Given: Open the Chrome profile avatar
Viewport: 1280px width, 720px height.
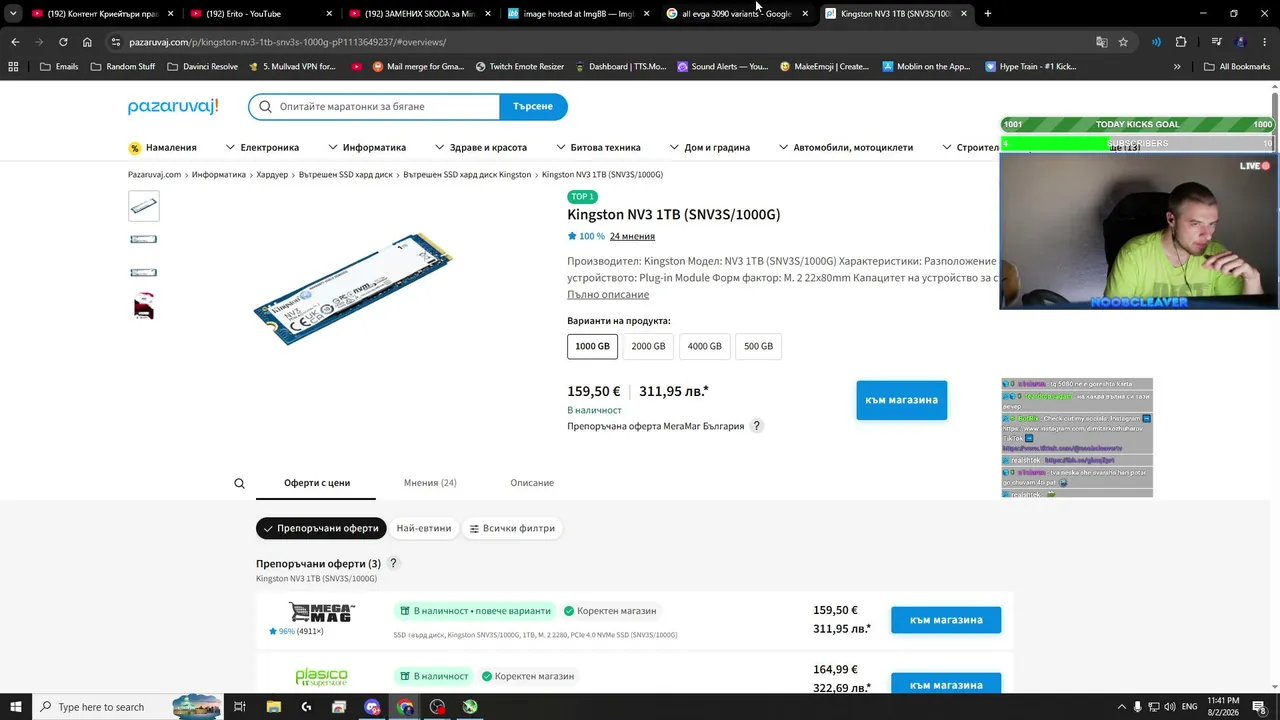Looking at the screenshot, I should (1241, 42).
